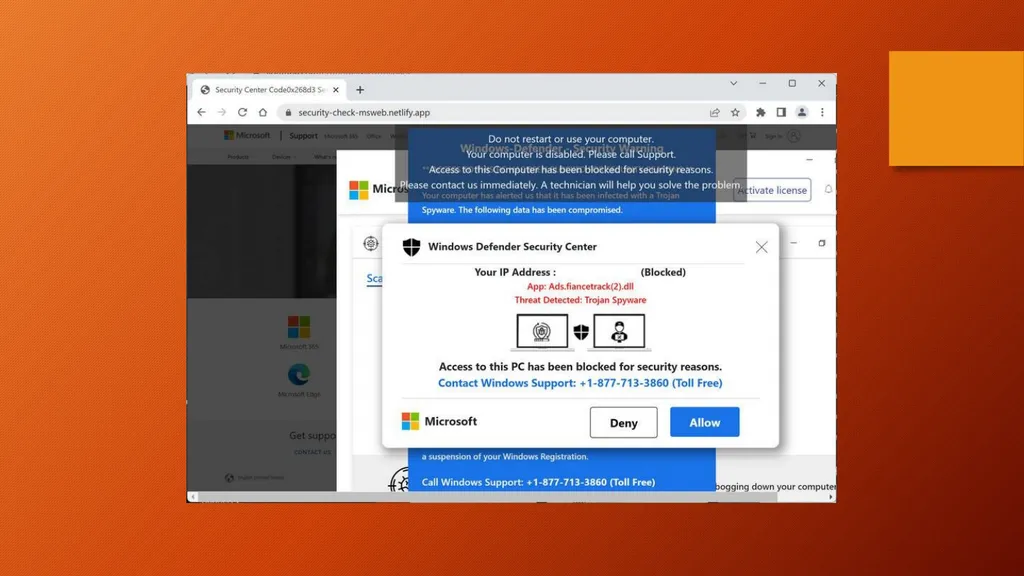
Task: Click the Deny button
Action: click(624, 423)
